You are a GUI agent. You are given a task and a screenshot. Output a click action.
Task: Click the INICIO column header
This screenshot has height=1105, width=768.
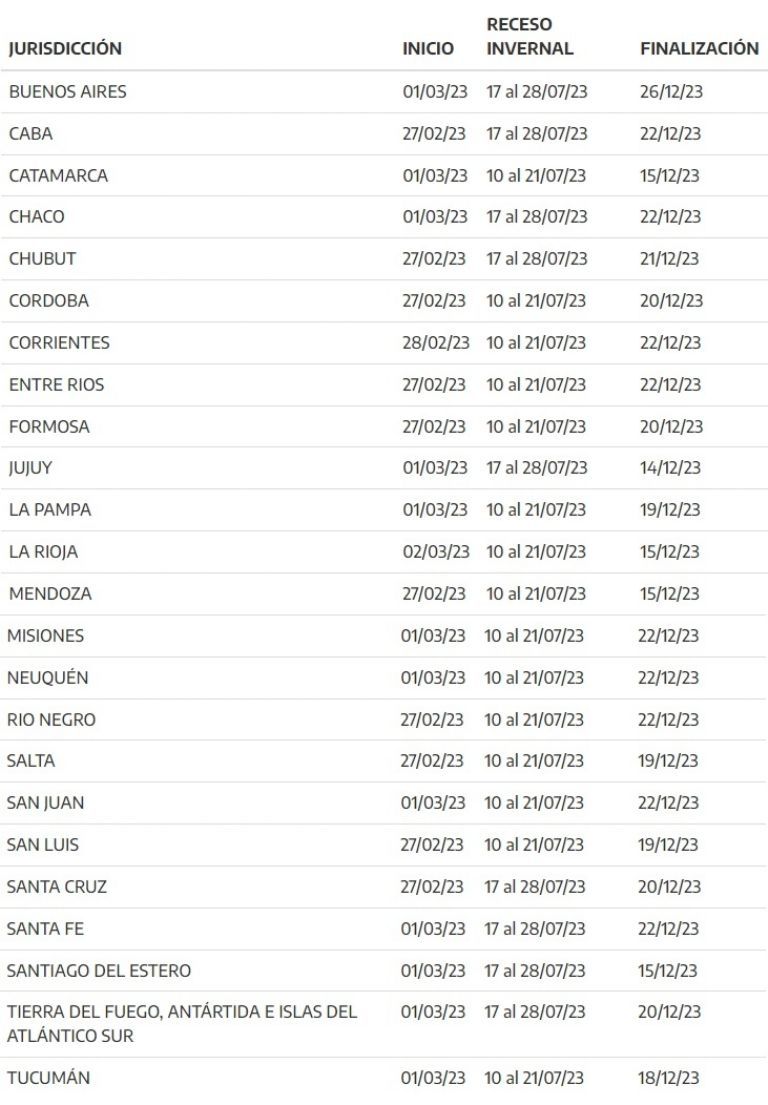(428, 48)
